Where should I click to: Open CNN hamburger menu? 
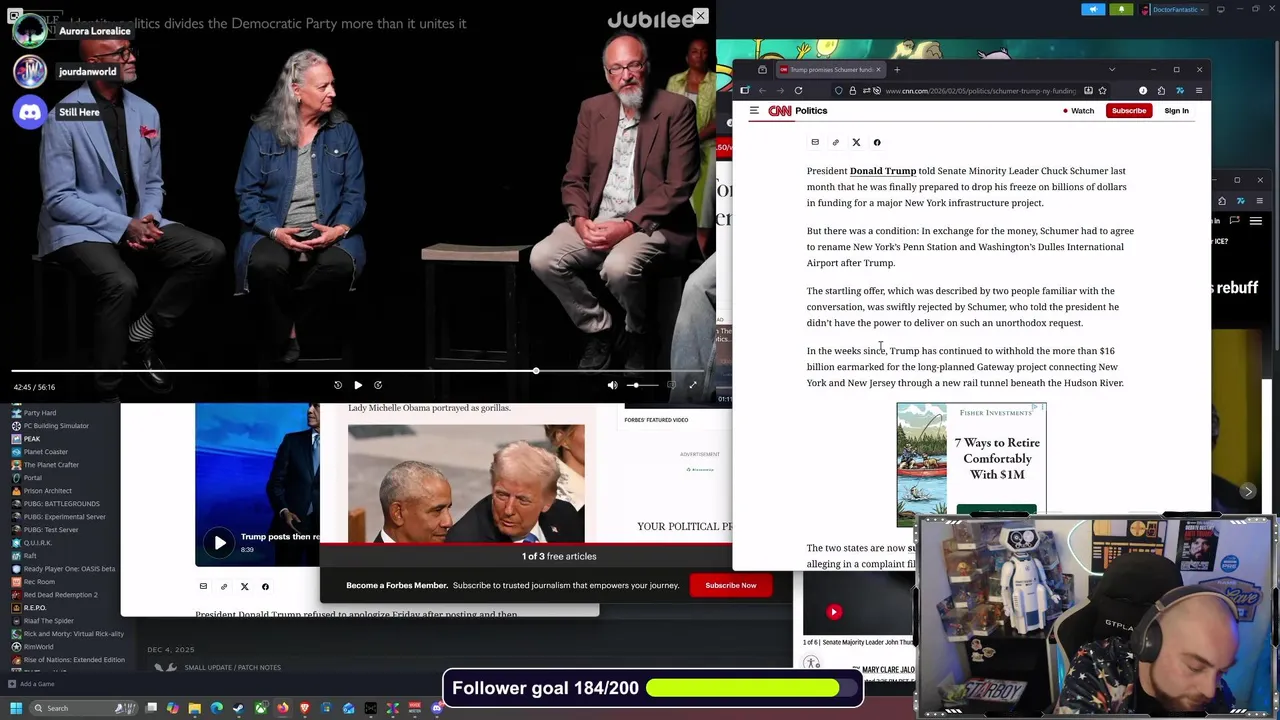(754, 111)
